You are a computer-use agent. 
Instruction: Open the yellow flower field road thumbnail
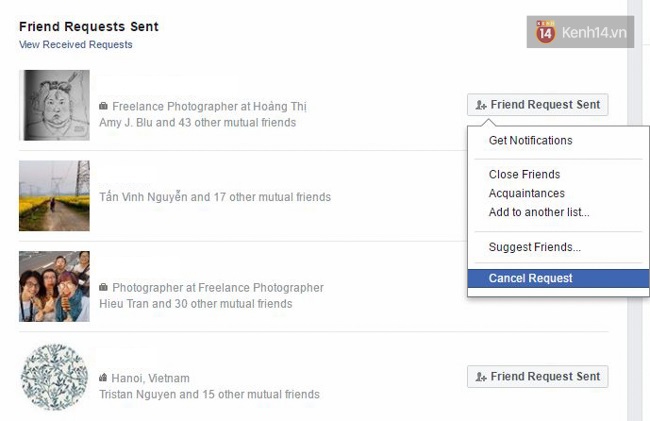point(54,196)
